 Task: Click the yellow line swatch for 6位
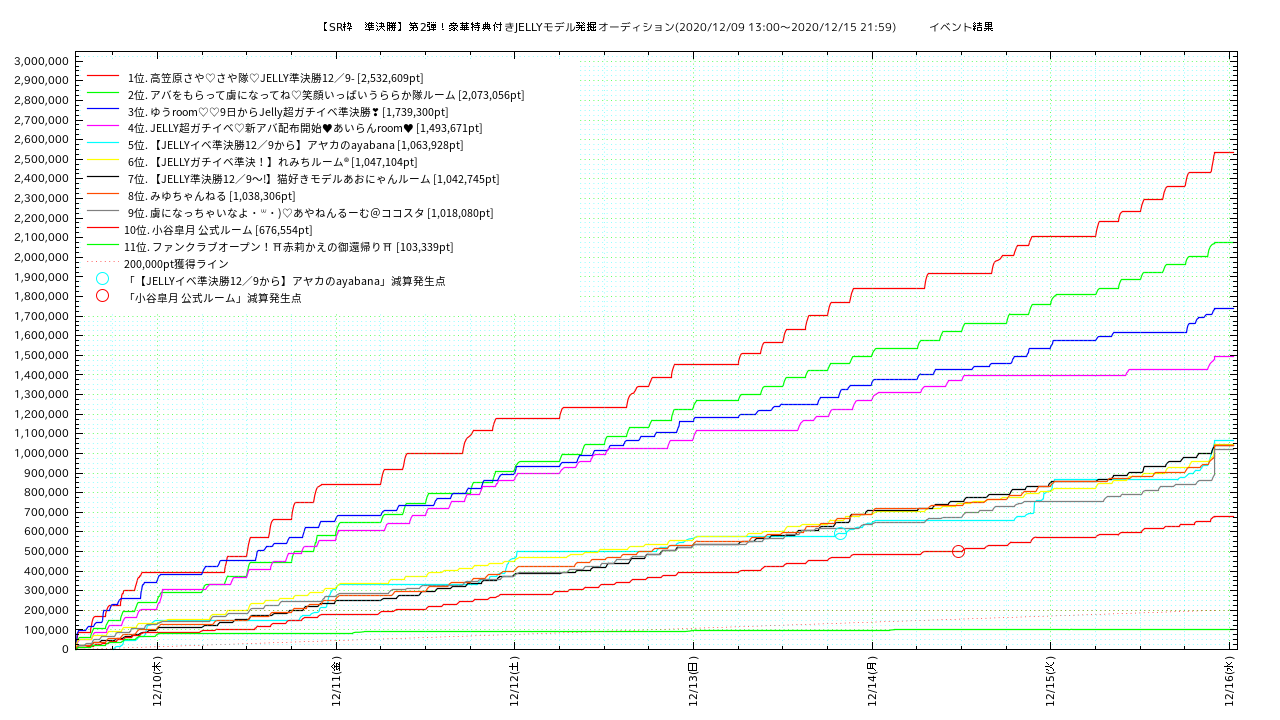coord(103,162)
